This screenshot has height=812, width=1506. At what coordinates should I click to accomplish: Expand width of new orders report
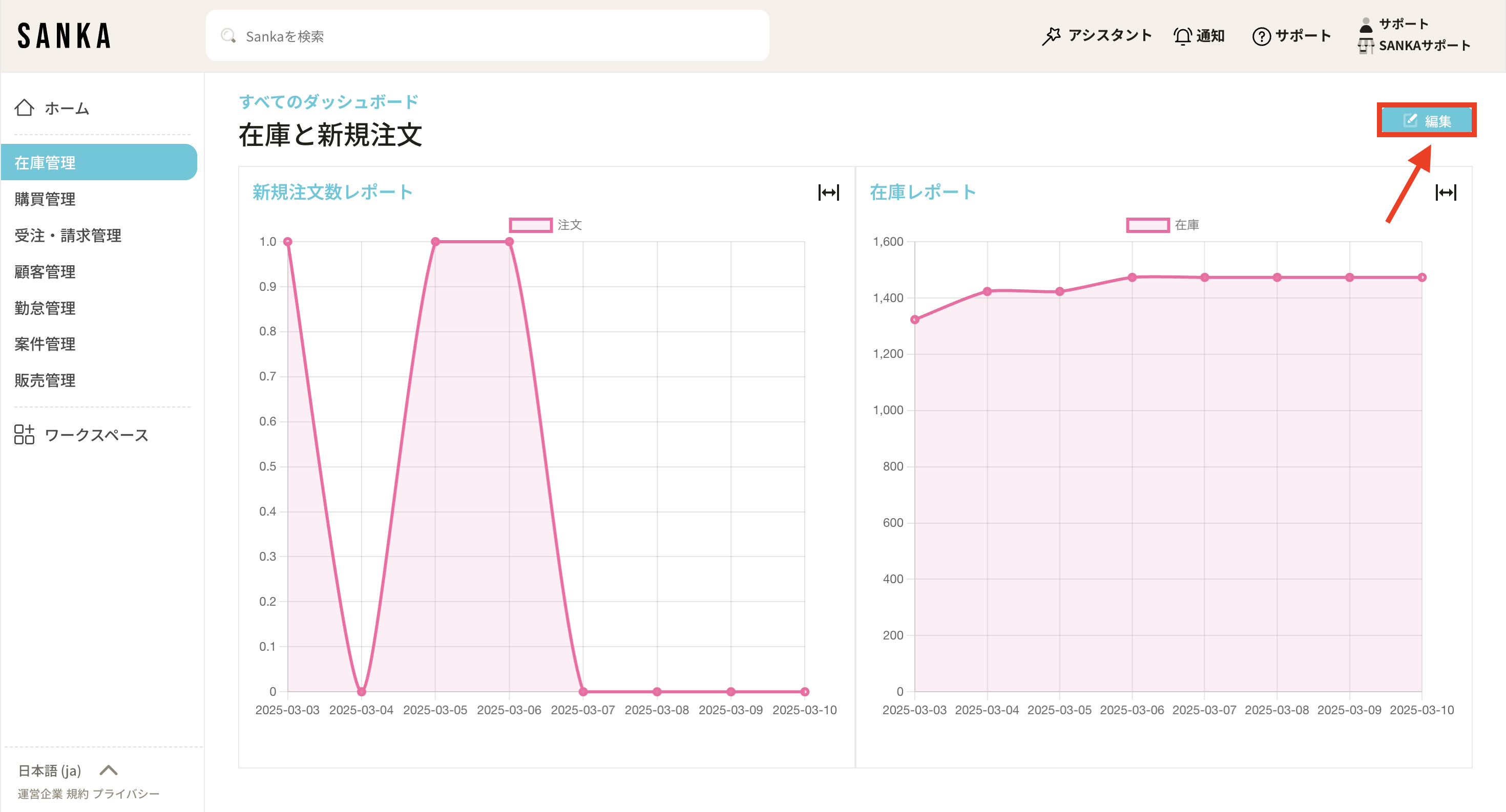coord(828,192)
